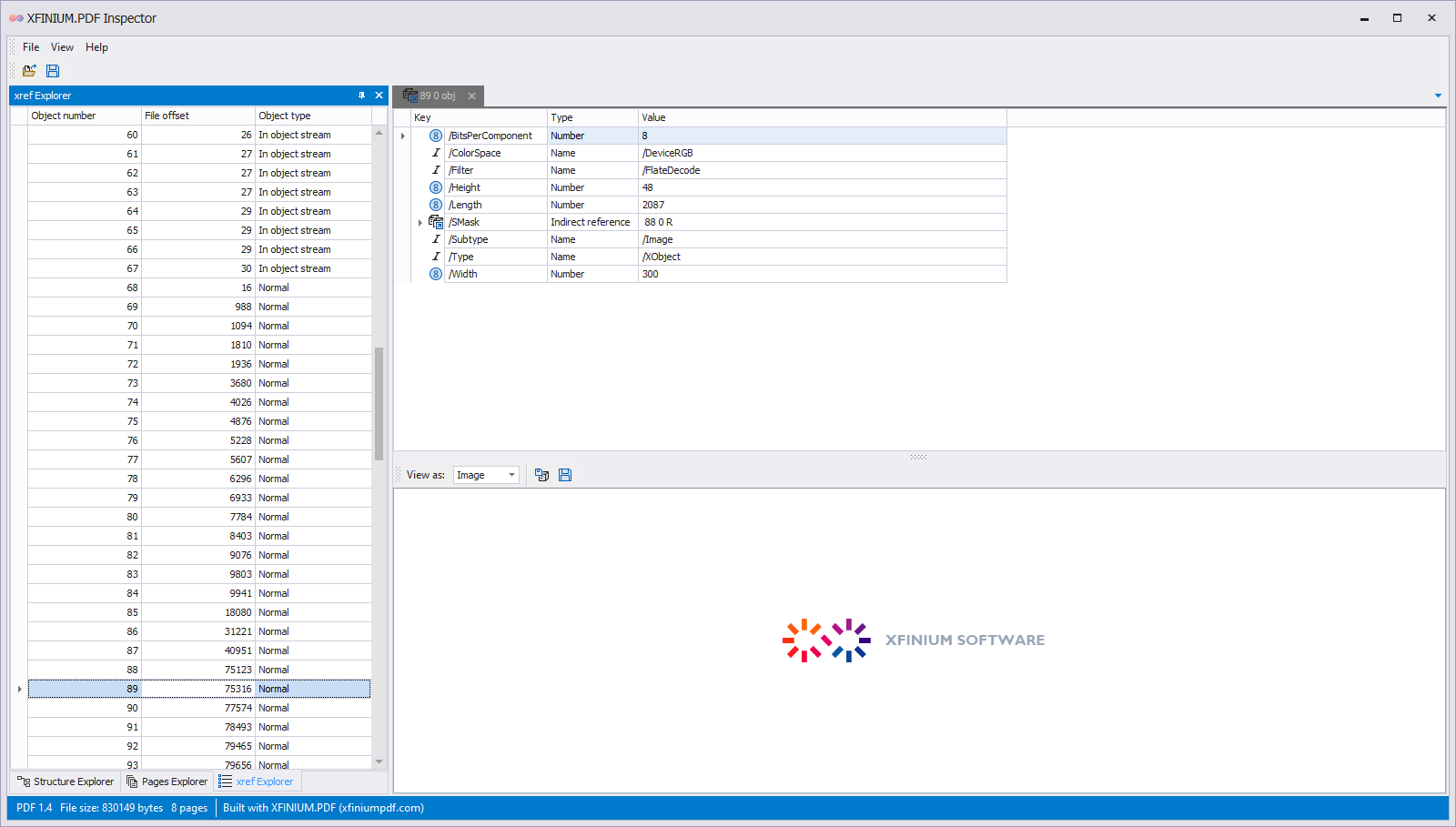The height and width of the screenshot is (827, 1456).
Task: Click the Built with XFINIUM.PDF status text
Action: pyautogui.click(x=323, y=808)
